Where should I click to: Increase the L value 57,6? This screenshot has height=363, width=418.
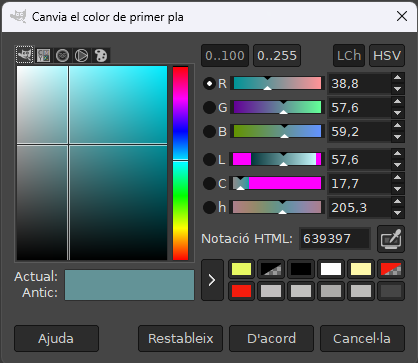(397, 154)
